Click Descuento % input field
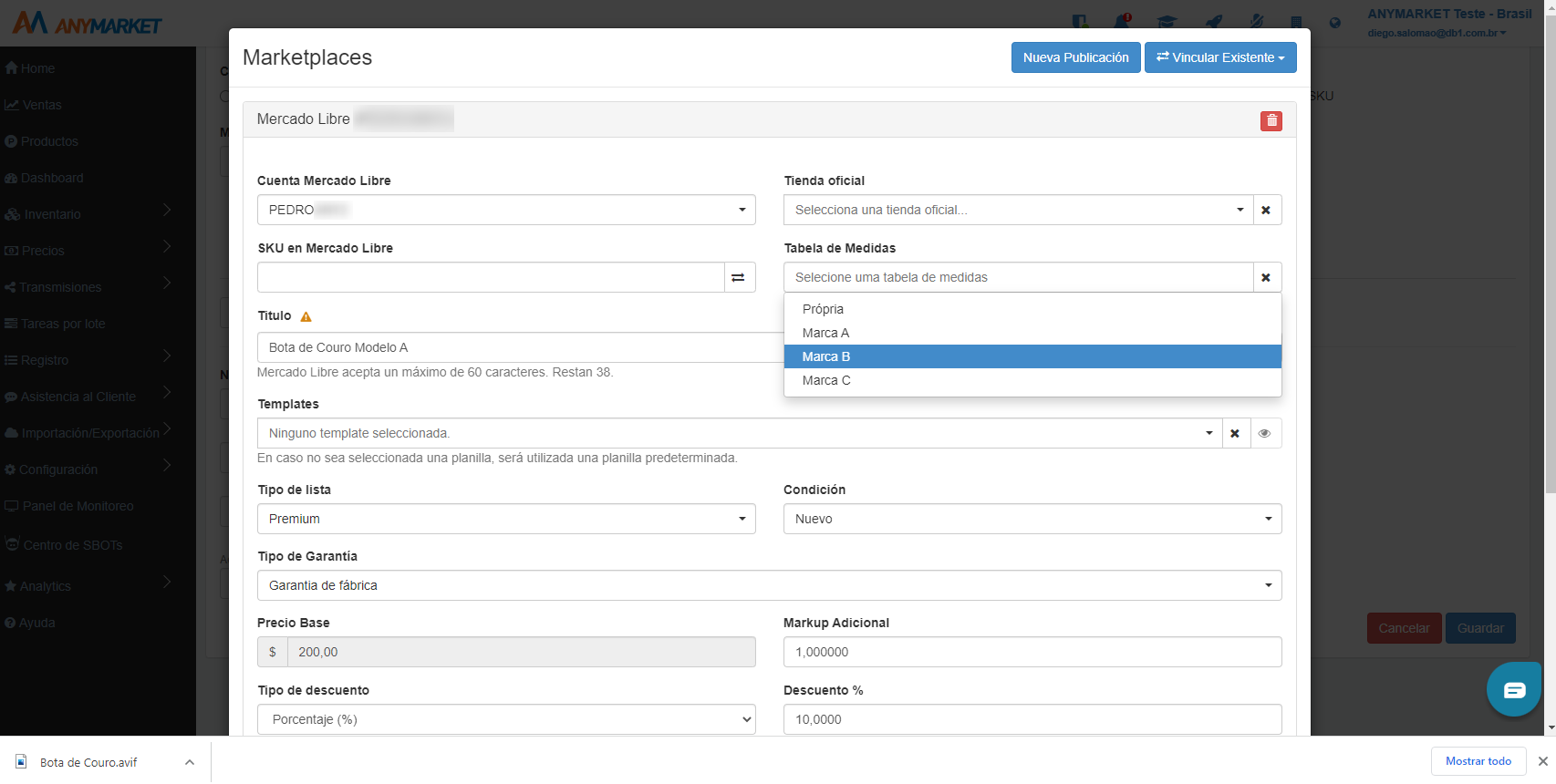 [x=1032, y=719]
